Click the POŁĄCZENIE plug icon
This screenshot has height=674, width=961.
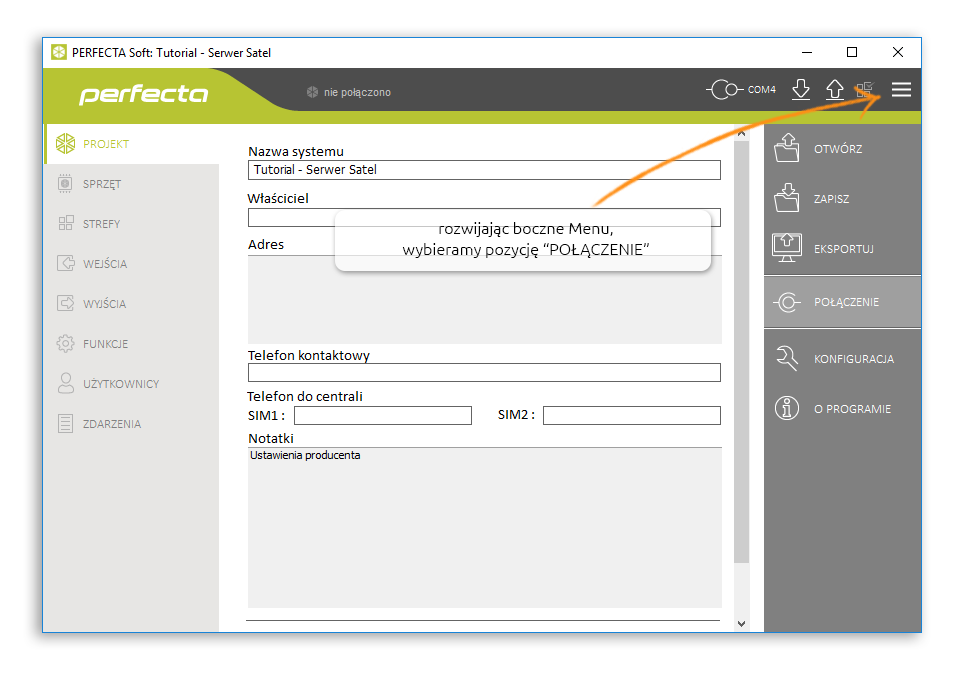[787, 302]
